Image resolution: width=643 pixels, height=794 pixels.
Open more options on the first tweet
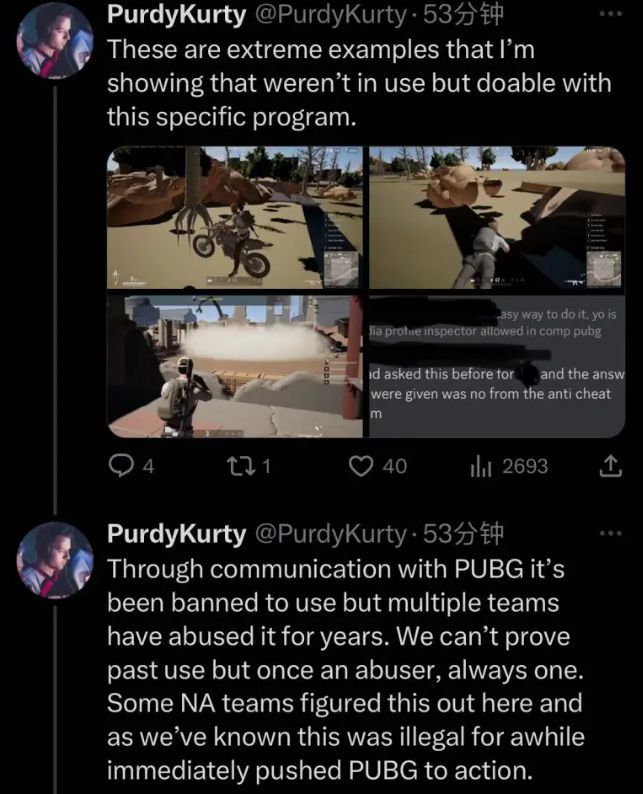[x=611, y=14]
